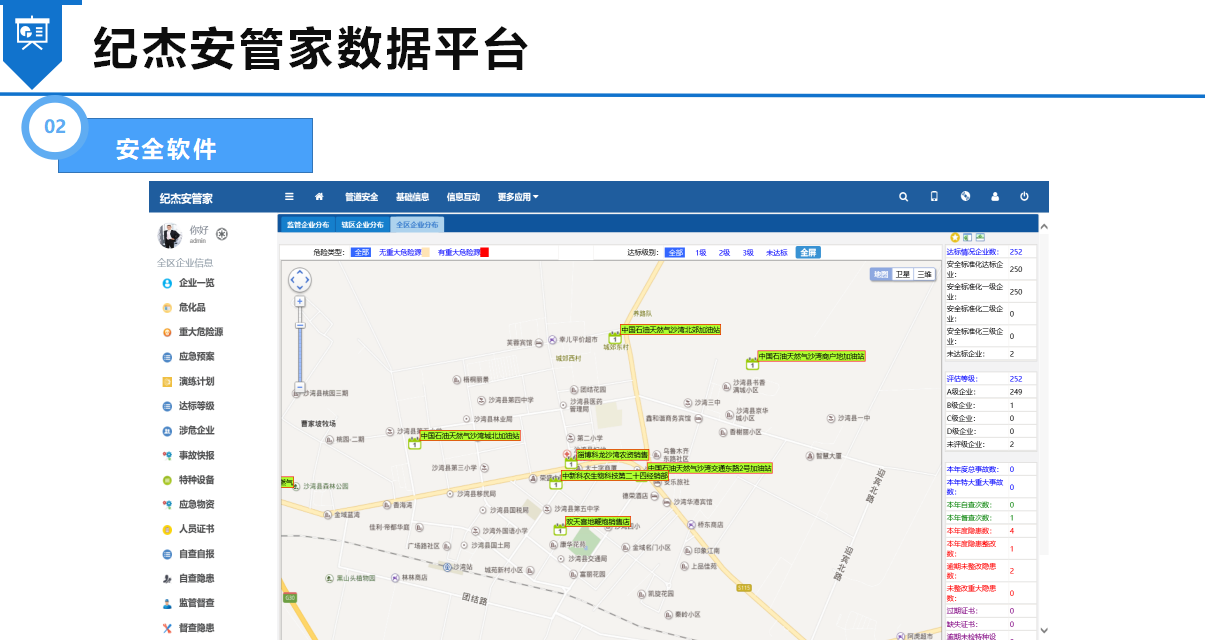The width and height of the screenshot is (1205, 644).
Task: Filter by 无重大危险源
Action: [399, 253]
